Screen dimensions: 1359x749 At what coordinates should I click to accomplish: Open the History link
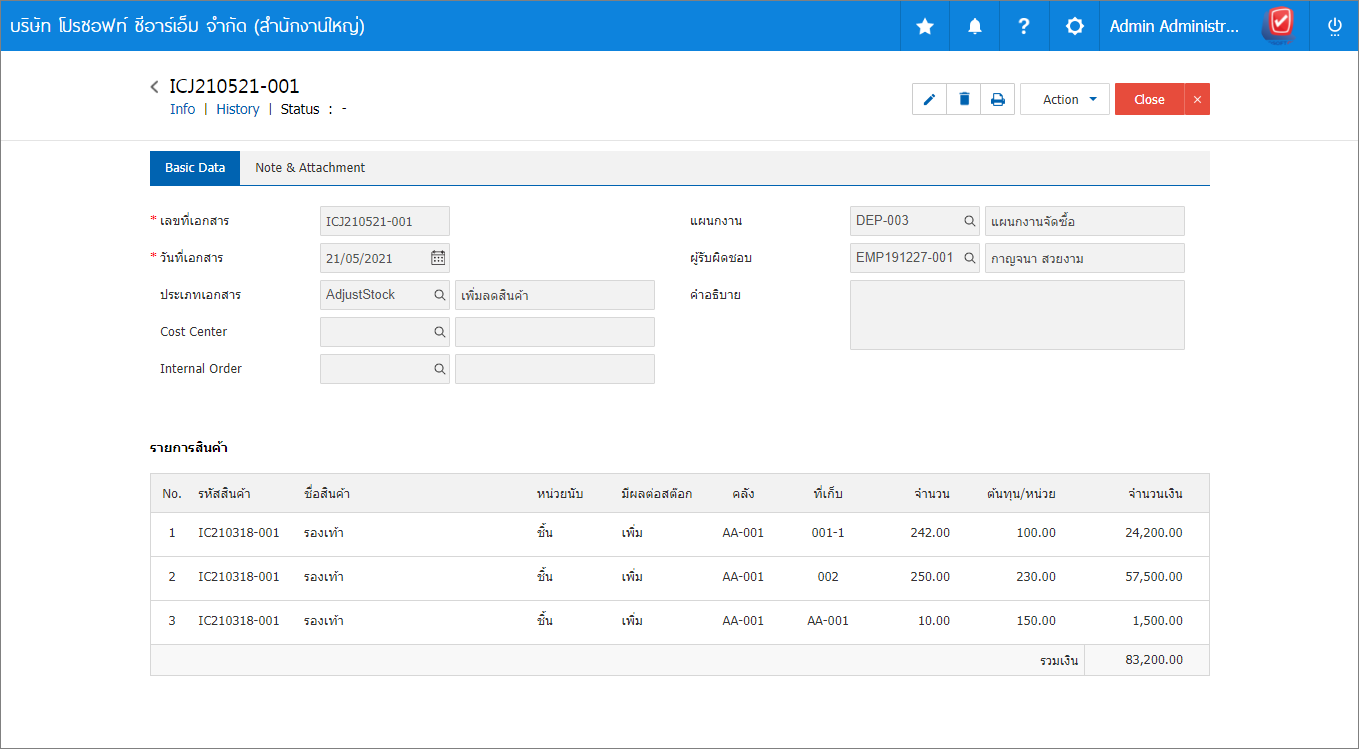pyautogui.click(x=238, y=109)
